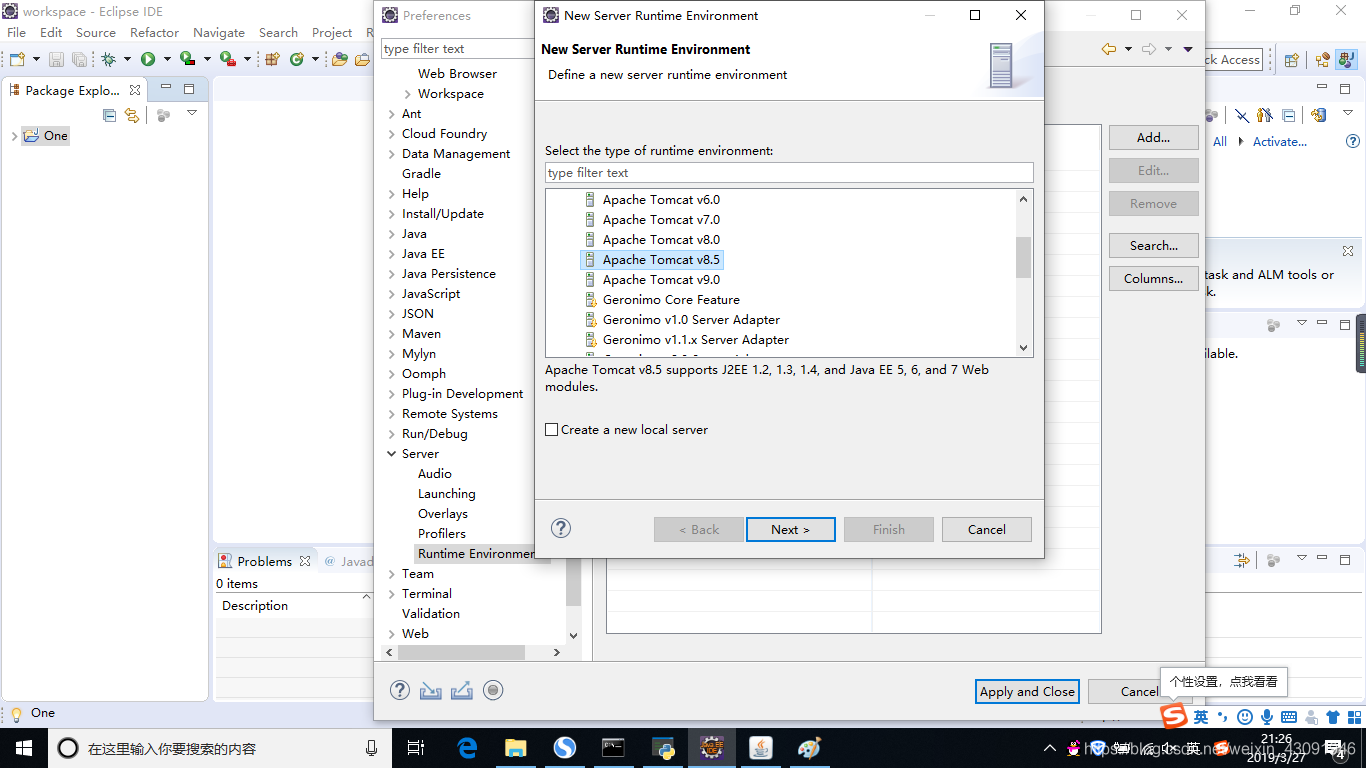This screenshot has width=1366, height=768.
Task: Open the Source menu
Action: [x=96, y=32]
